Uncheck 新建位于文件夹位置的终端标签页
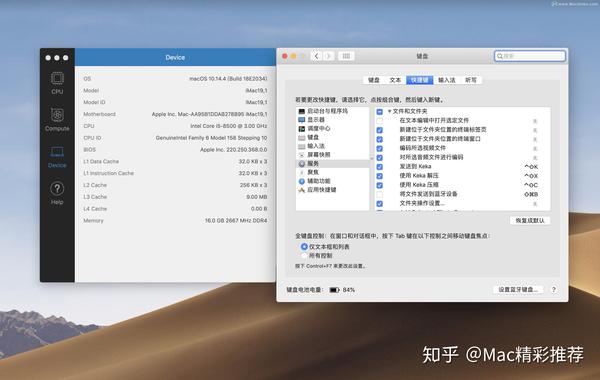 point(380,130)
